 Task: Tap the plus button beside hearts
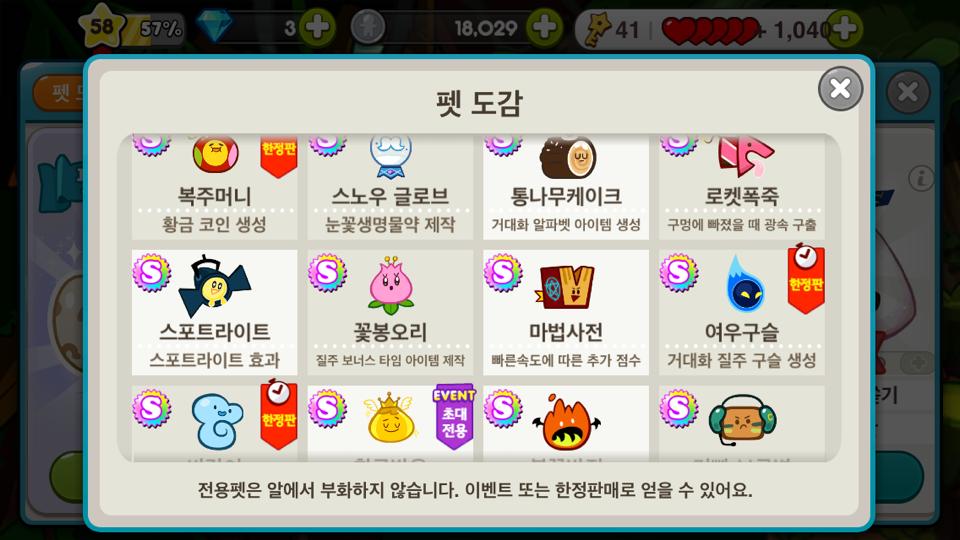(844, 28)
